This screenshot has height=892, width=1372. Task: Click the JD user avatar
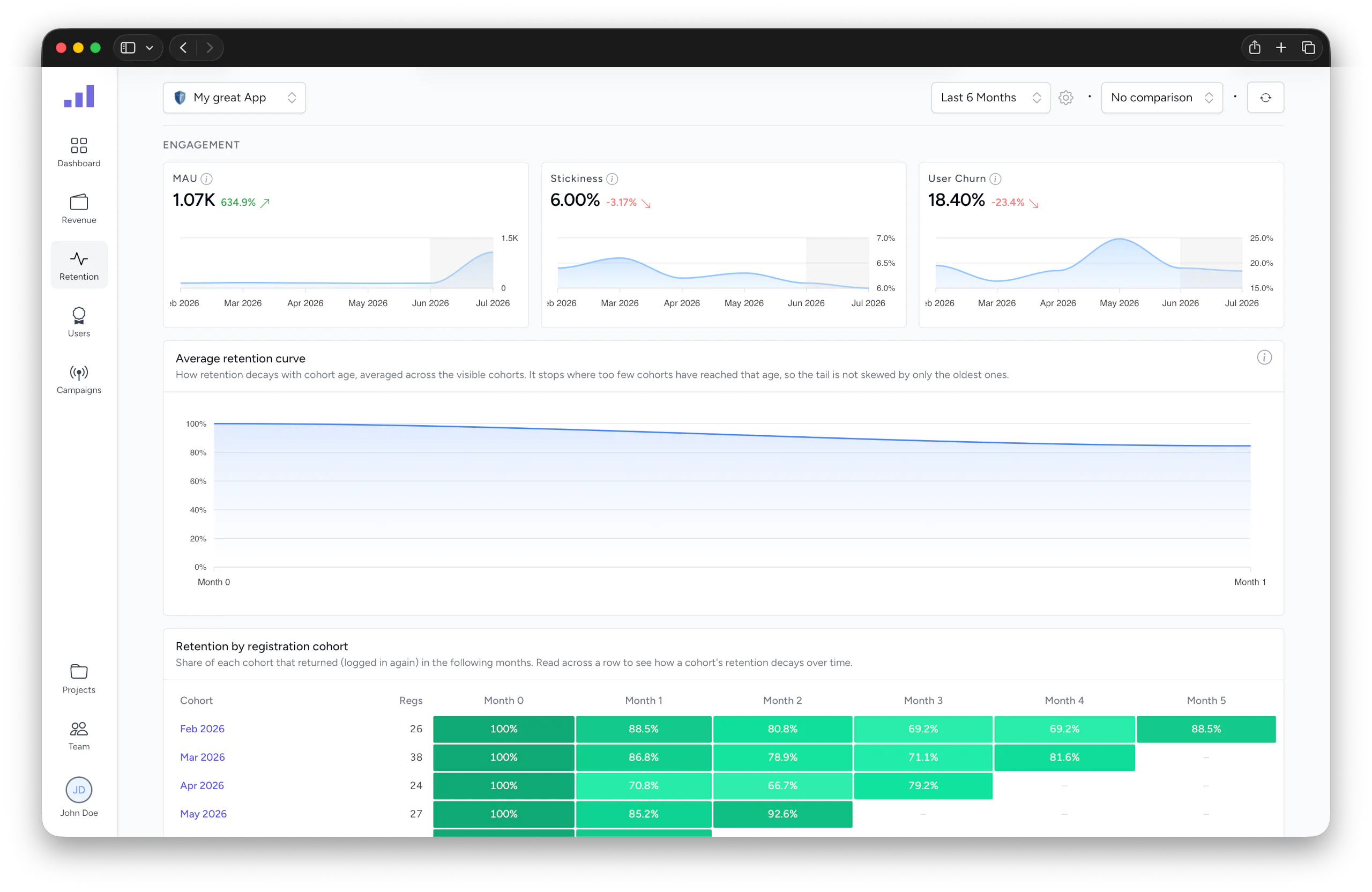tap(79, 790)
